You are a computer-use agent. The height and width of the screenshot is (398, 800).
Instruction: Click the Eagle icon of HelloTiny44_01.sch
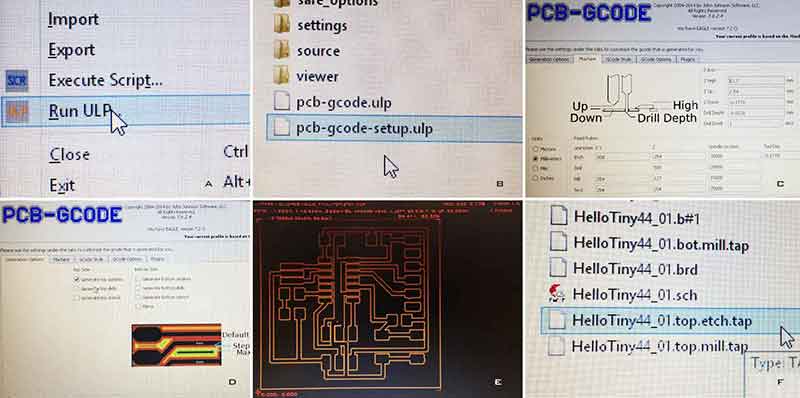tap(558, 294)
